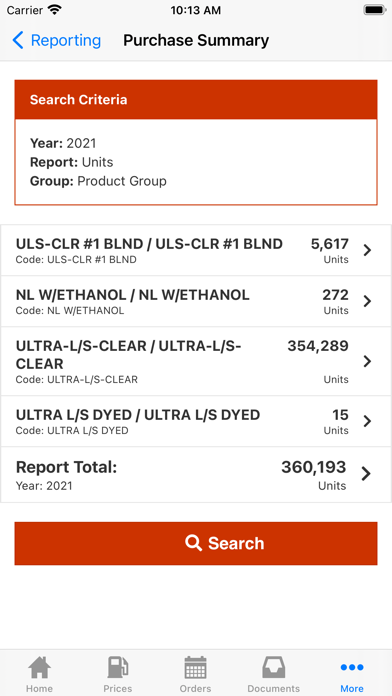Screen dimensions: 392x696
Task: Open the Orders calendar icon
Action: click(195, 667)
